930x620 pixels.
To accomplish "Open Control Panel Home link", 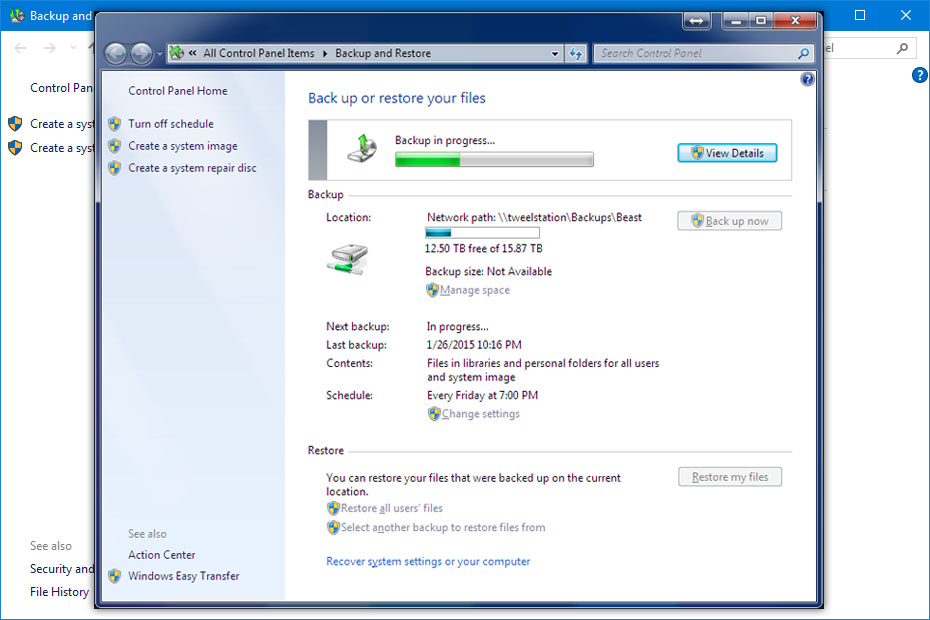I will click(178, 91).
